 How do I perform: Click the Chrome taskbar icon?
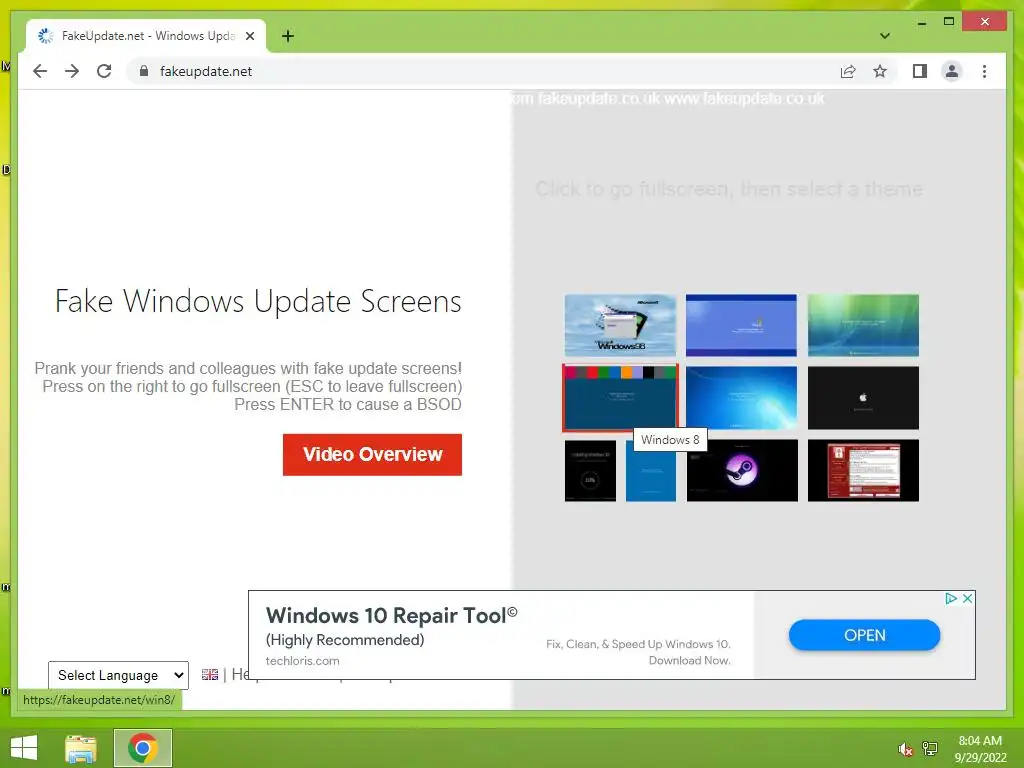coord(143,748)
